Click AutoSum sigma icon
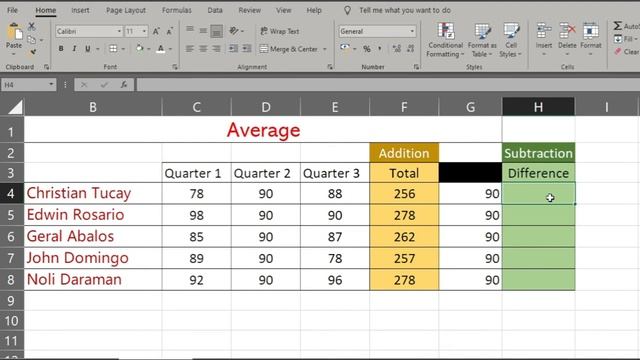Image resolution: width=640 pixels, height=360 pixels. 618,26
